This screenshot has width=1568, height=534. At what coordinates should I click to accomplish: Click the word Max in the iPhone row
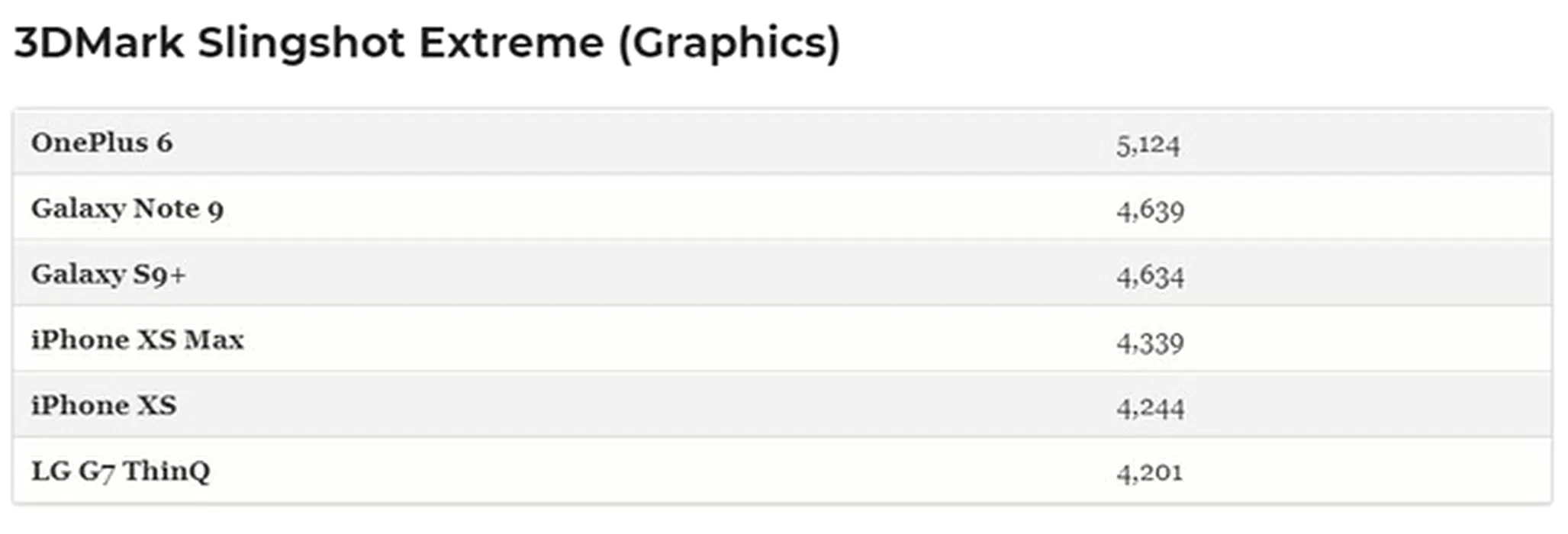click(214, 339)
